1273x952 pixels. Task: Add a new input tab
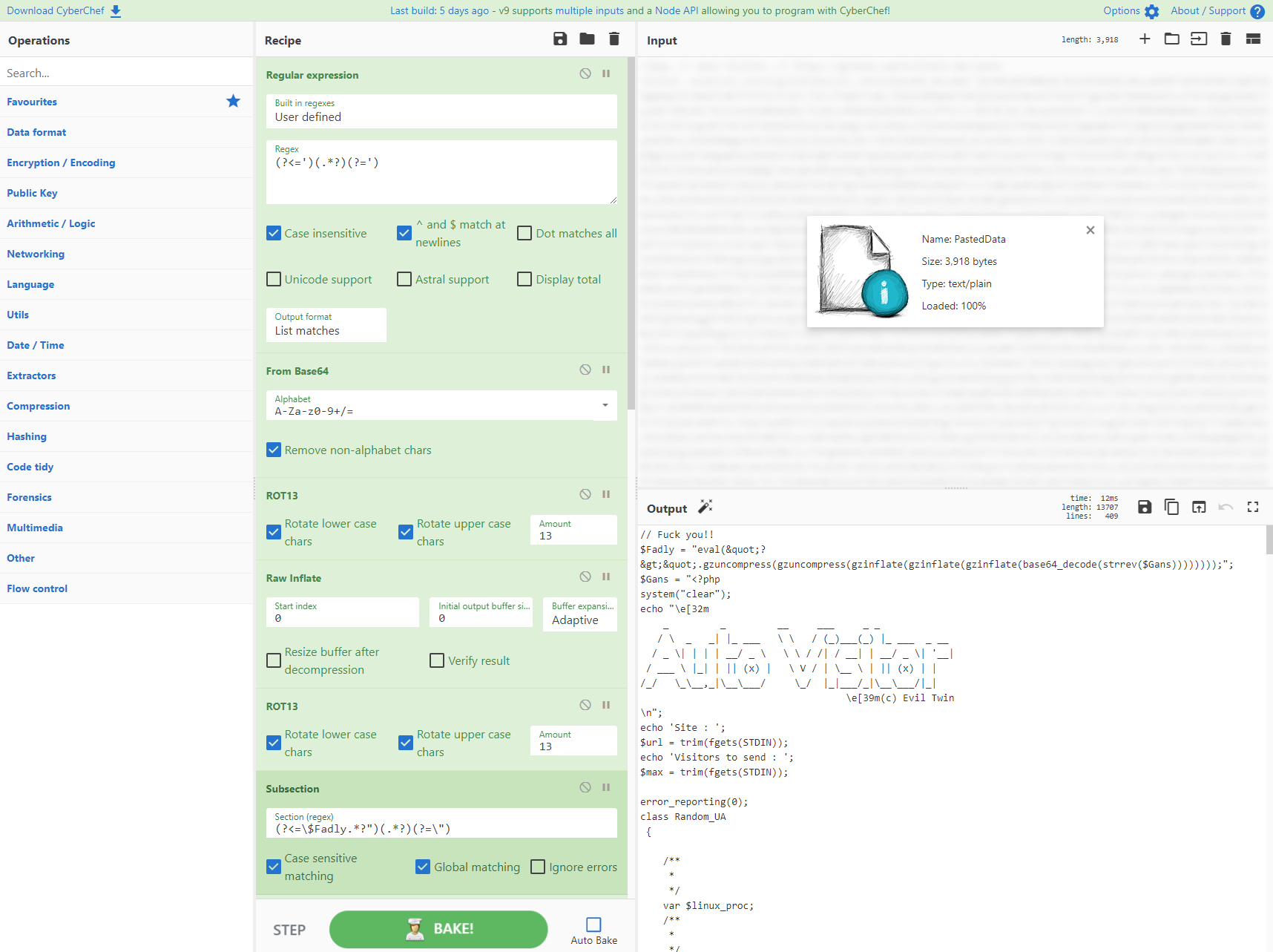click(x=1145, y=39)
